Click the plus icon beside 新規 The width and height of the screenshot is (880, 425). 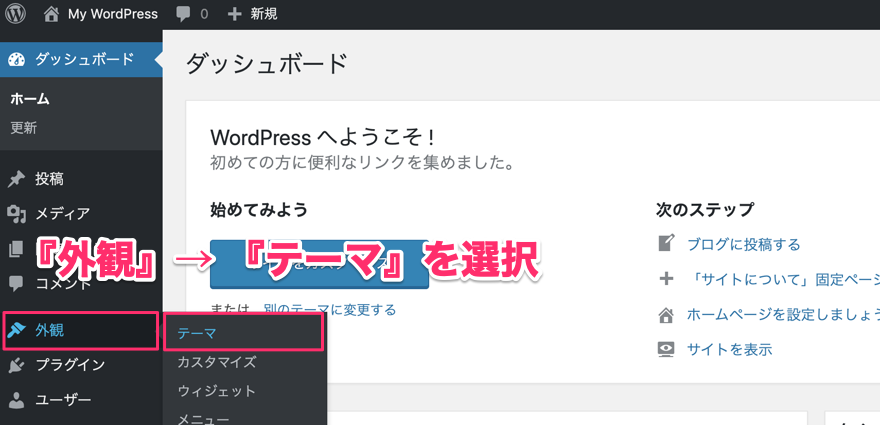(234, 14)
